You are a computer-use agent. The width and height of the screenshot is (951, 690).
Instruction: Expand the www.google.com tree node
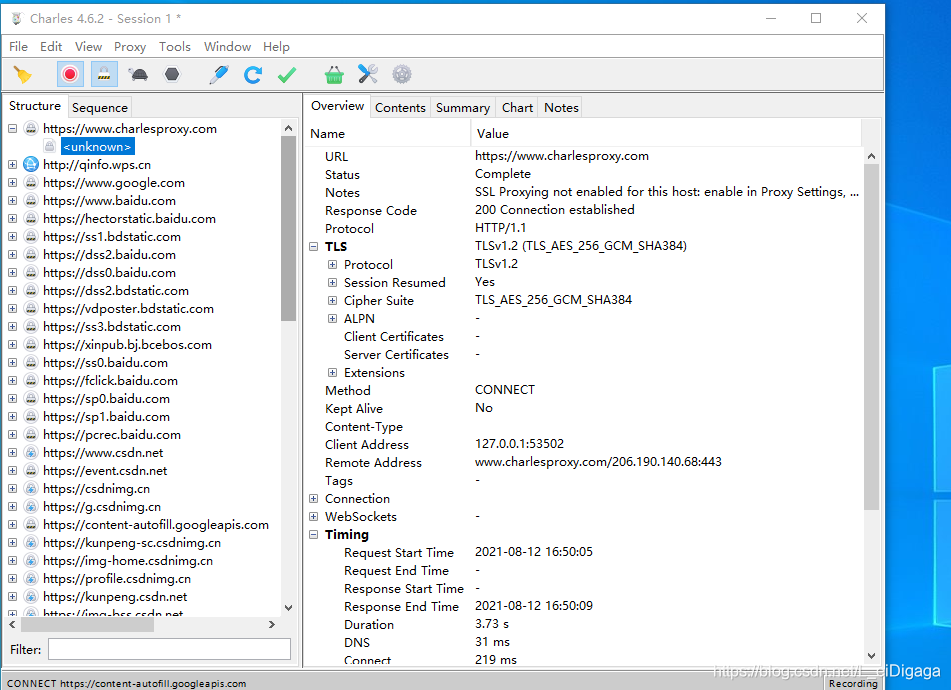[12, 183]
